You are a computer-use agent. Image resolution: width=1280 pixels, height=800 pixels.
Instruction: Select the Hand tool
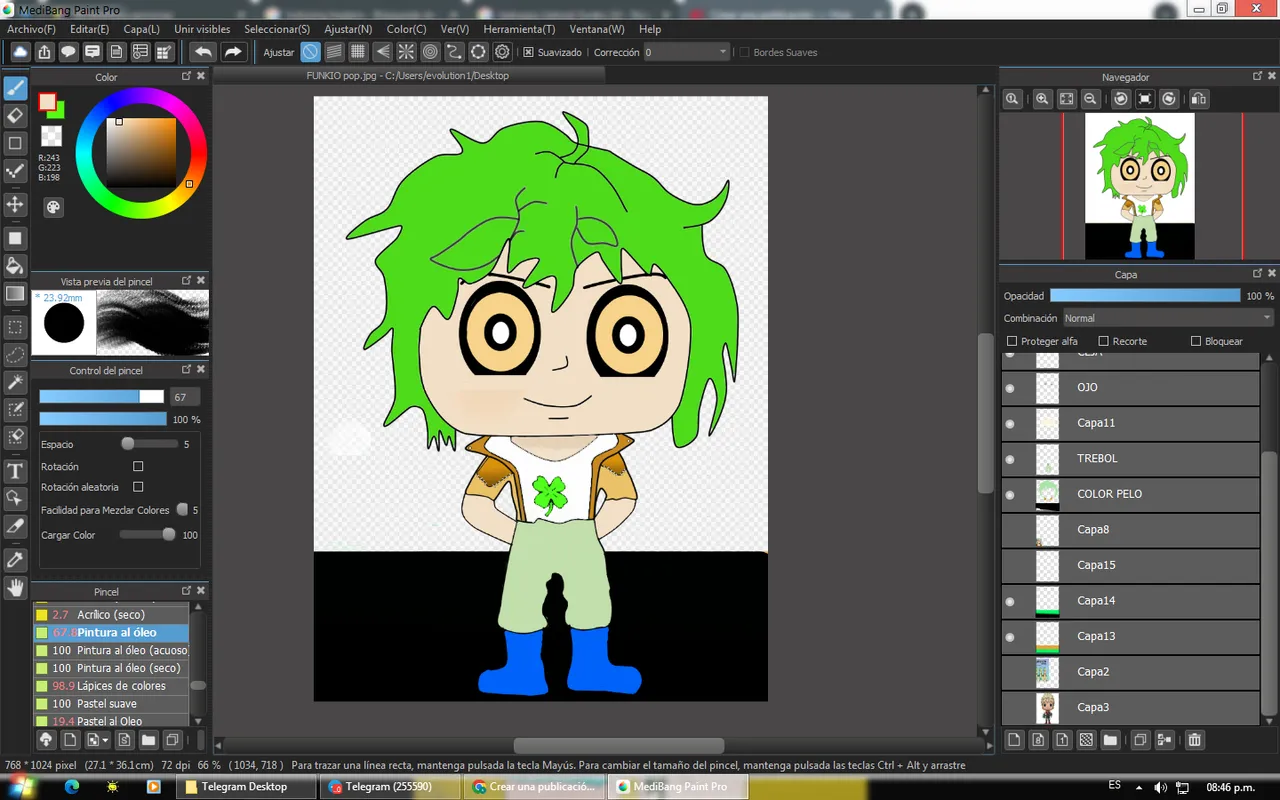click(x=15, y=588)
